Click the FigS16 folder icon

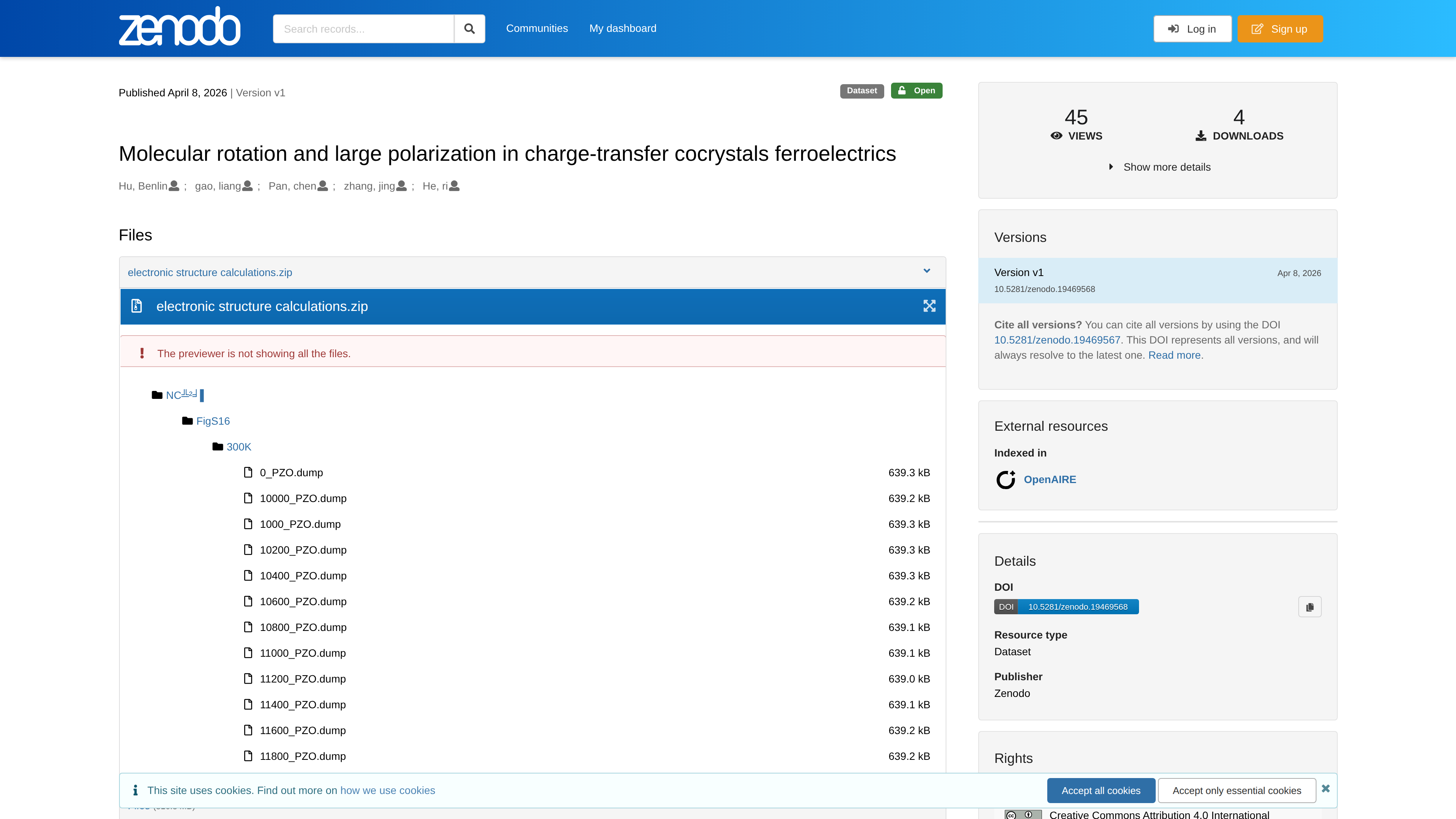click(188, 420)
